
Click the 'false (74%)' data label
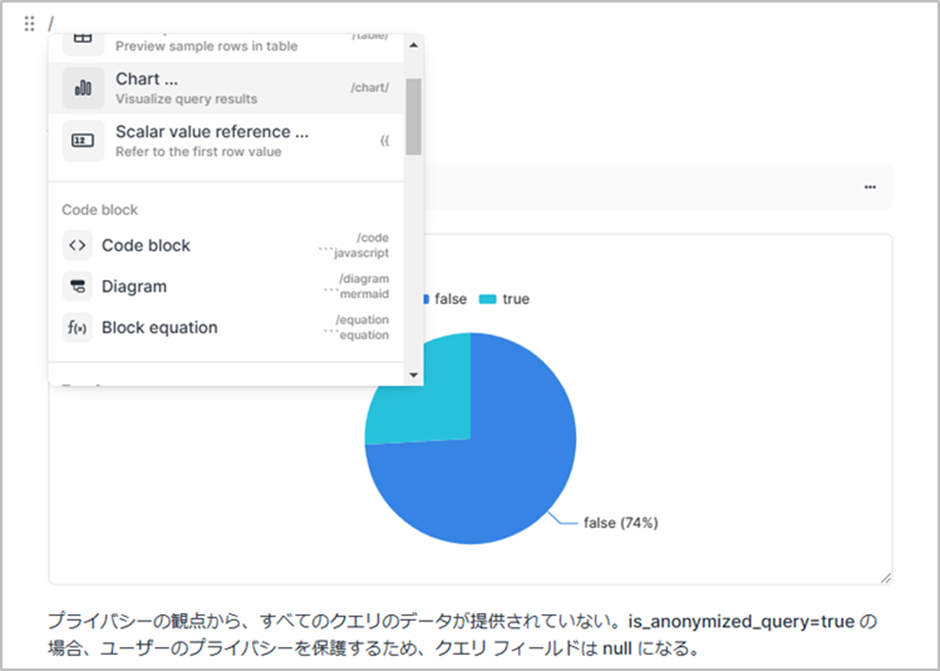[x=620, y=523]
